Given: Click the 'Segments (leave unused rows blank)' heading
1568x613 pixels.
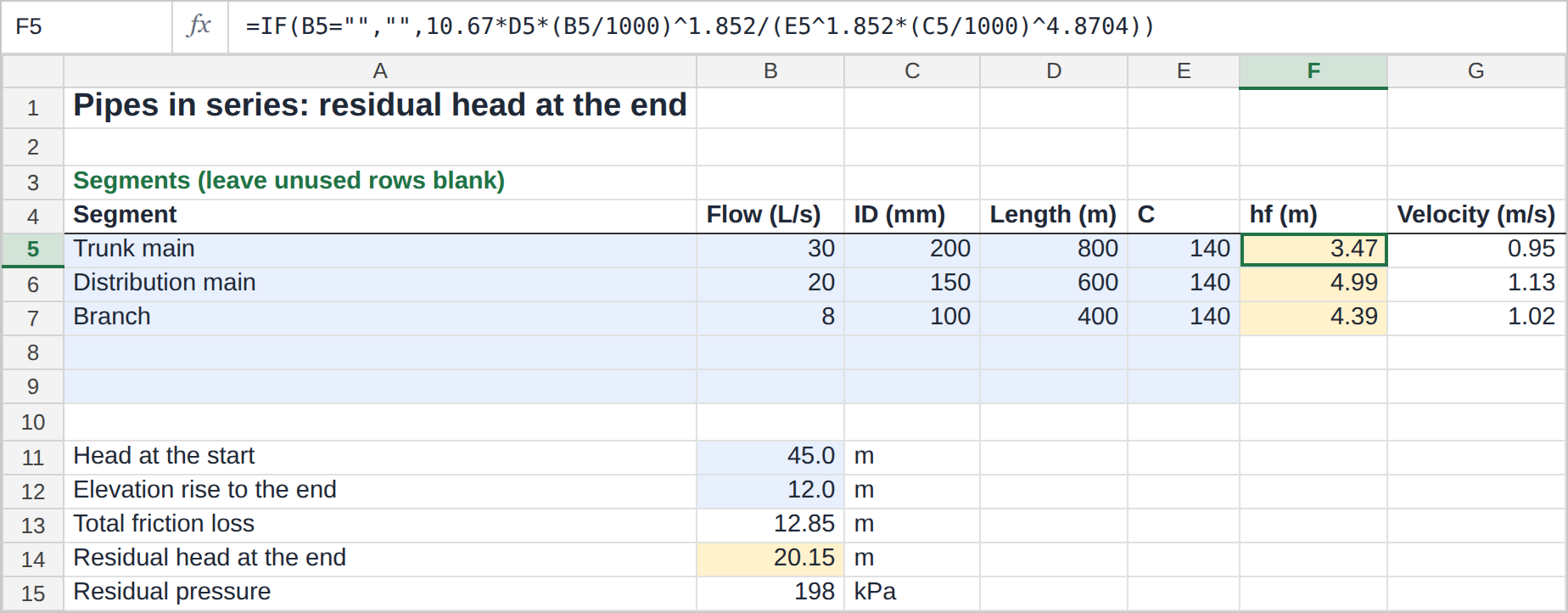Looking at the screenshot, I should tap(289, 181).
